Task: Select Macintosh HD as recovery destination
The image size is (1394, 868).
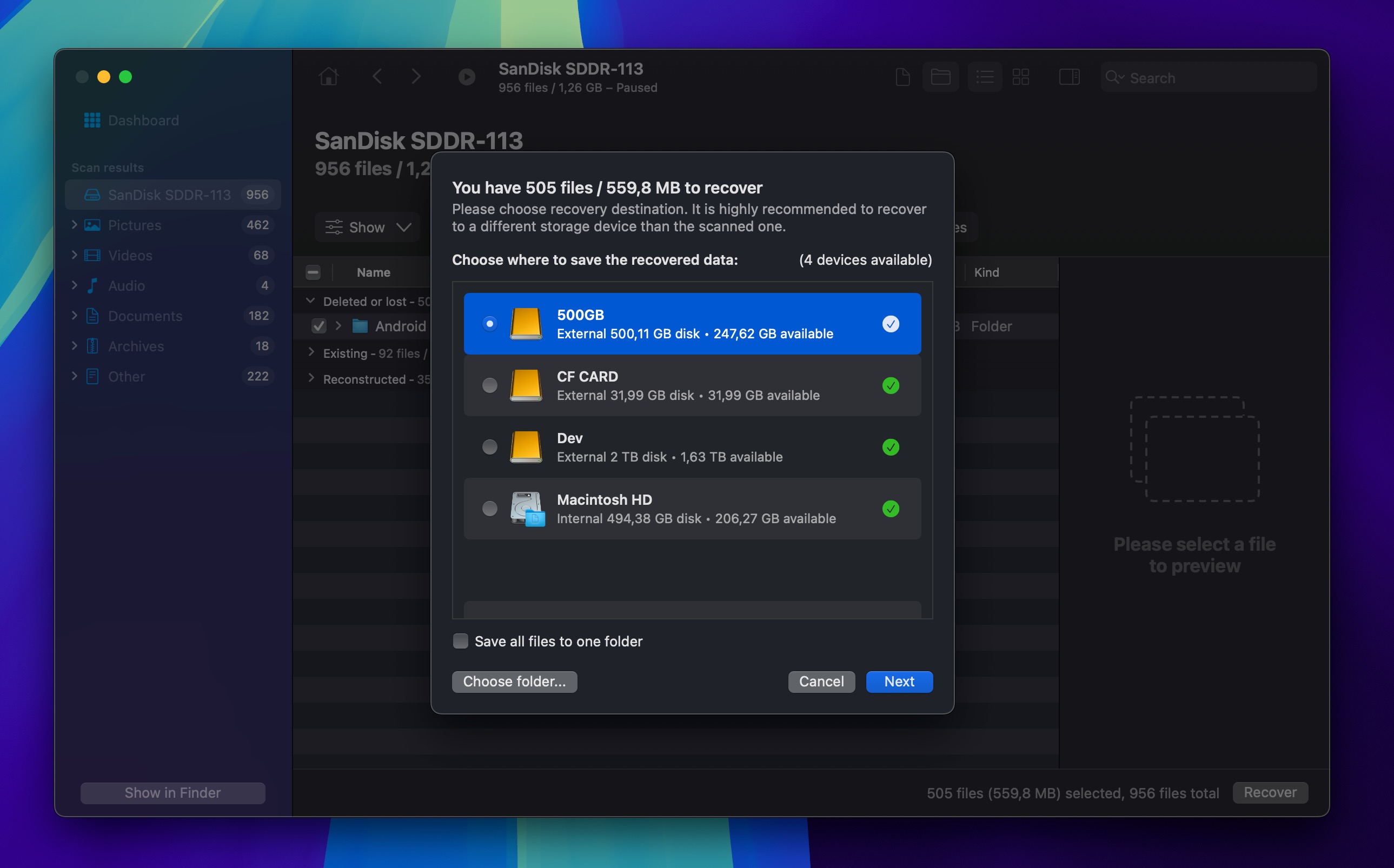Action: [489, 508]
